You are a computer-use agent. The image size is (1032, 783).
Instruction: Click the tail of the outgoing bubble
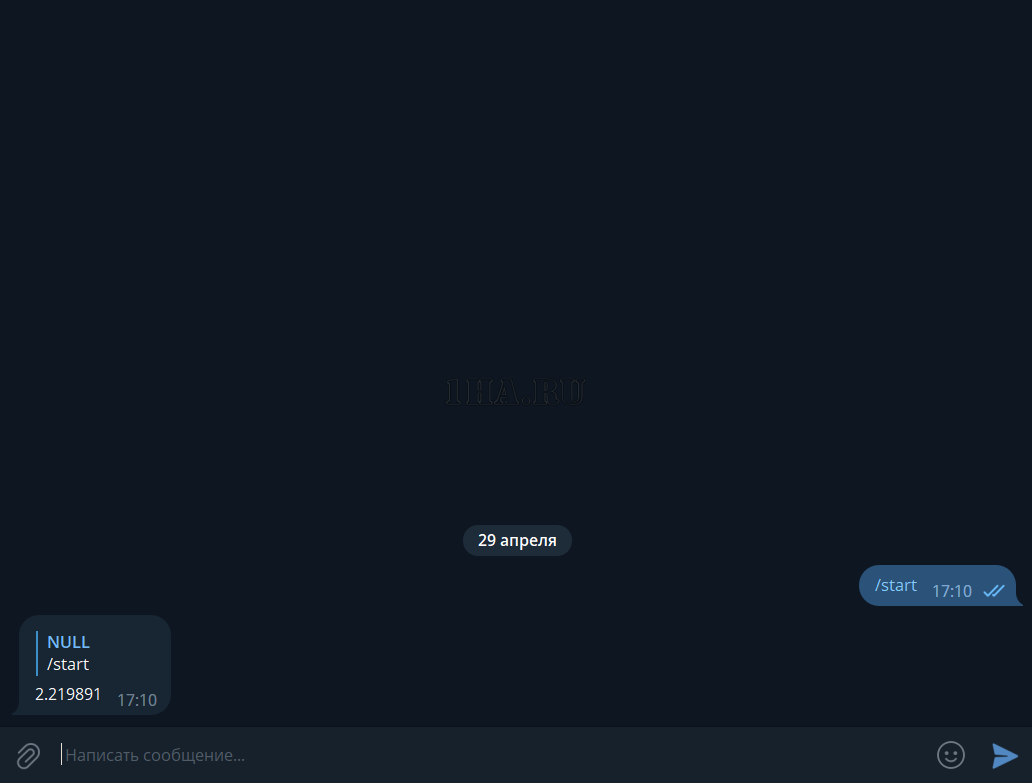pos(1019,599)
